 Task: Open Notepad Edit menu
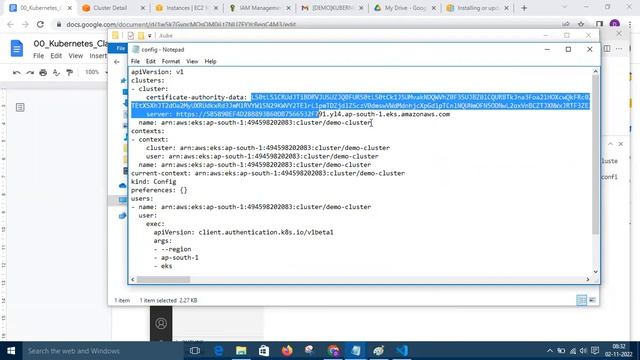151,61
